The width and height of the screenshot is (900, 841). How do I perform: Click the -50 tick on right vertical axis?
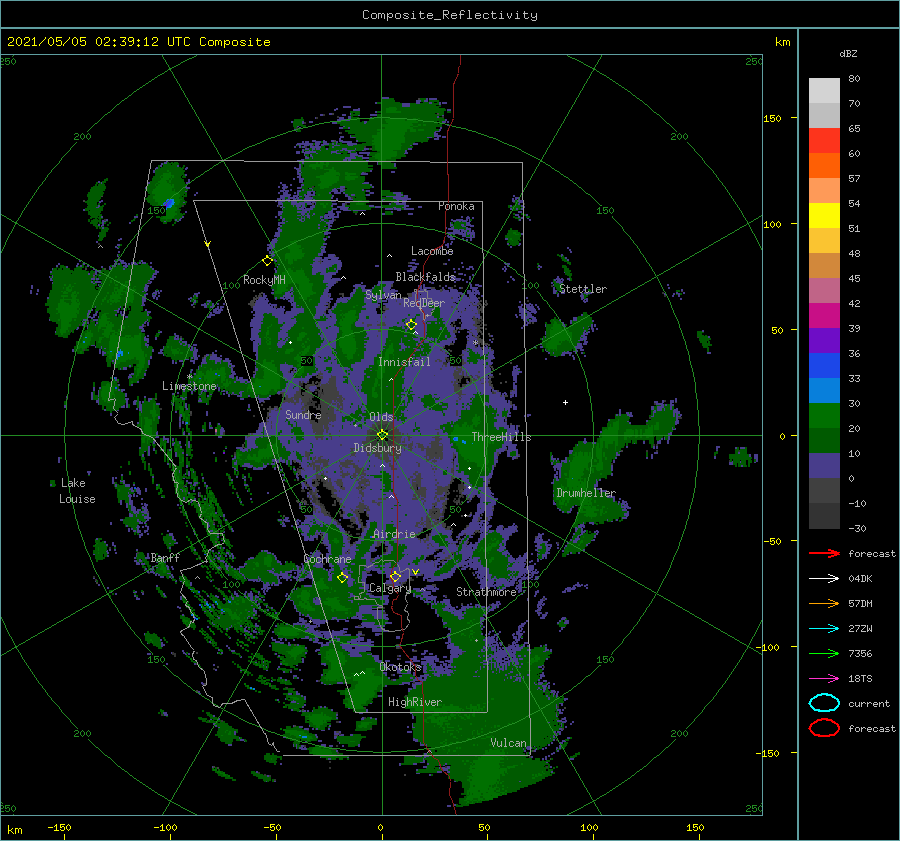tap(773, 541)
